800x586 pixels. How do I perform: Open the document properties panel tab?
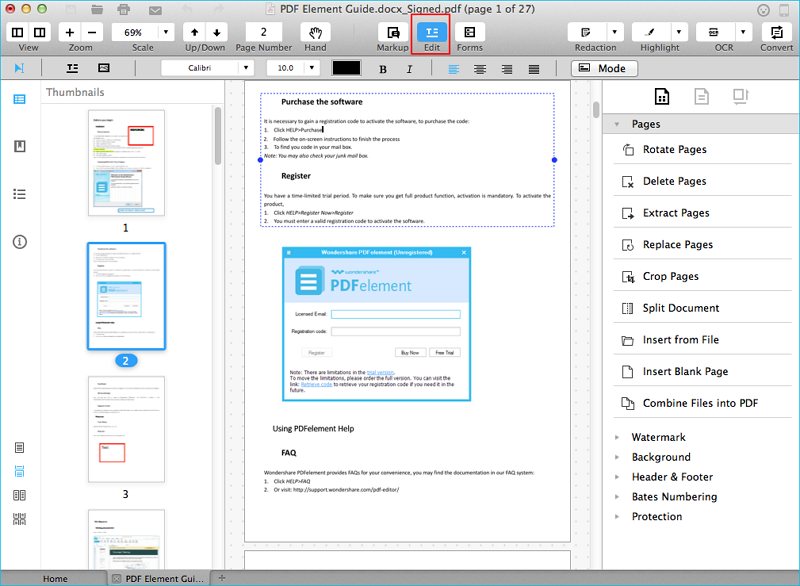tap(702, 96)
